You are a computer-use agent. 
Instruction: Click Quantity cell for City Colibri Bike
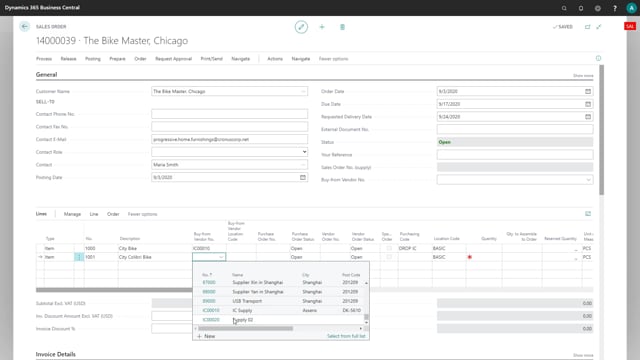pos(484,257)
